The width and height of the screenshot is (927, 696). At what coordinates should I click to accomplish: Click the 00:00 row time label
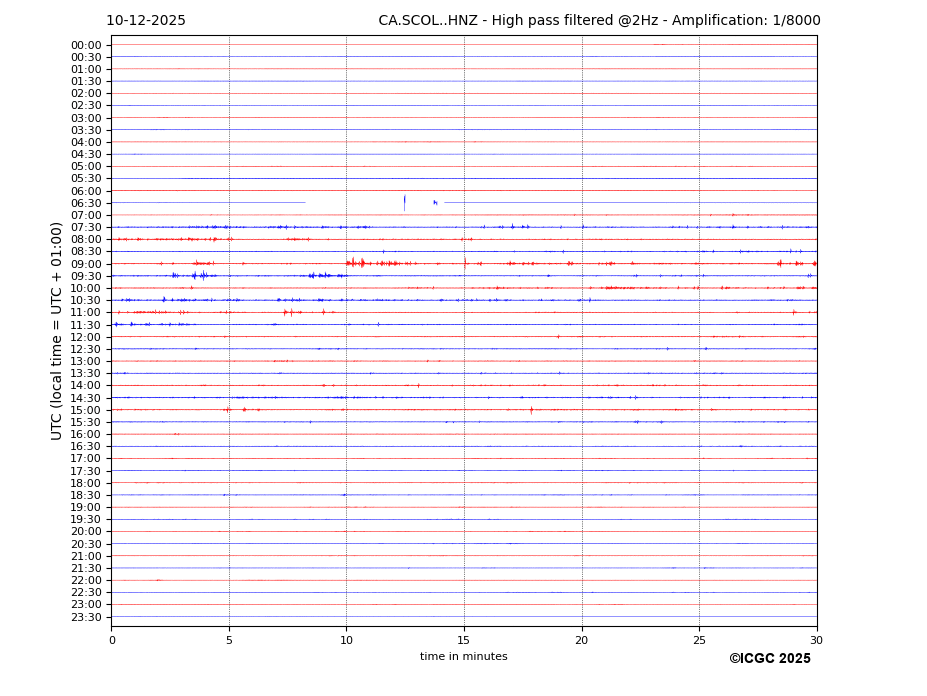point(85,45)
